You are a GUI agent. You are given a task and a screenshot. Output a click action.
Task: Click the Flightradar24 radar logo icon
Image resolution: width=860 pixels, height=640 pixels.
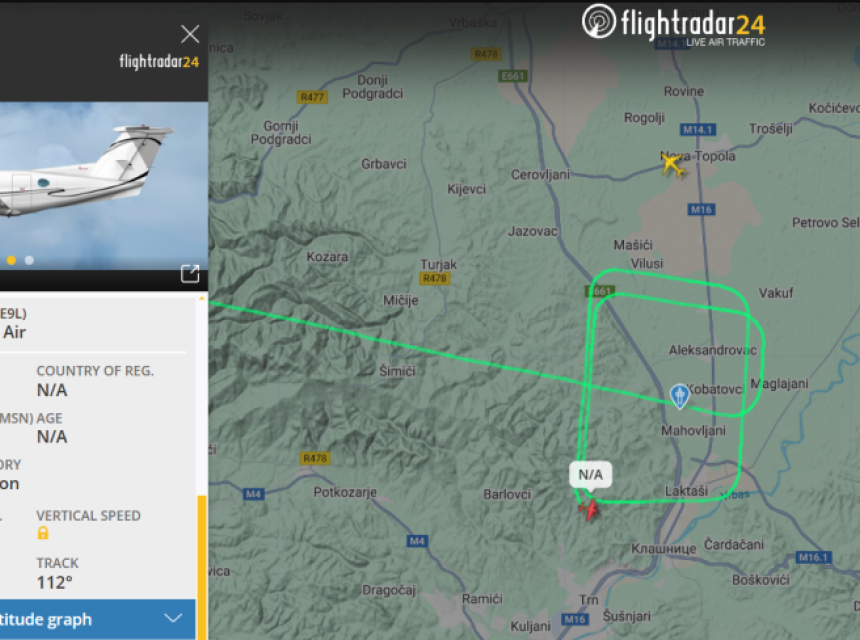599,21
